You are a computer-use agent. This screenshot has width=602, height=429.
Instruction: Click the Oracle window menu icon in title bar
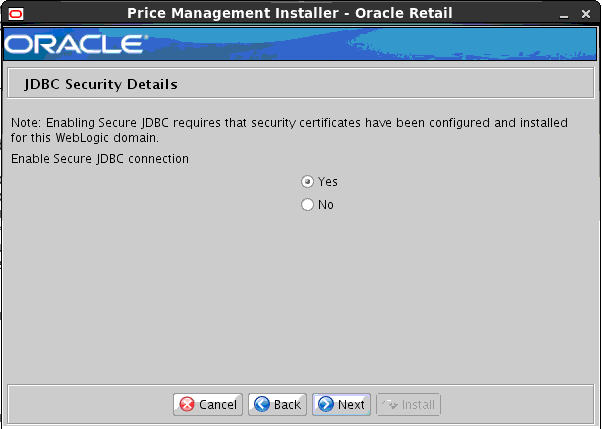[x=16, y=14]
